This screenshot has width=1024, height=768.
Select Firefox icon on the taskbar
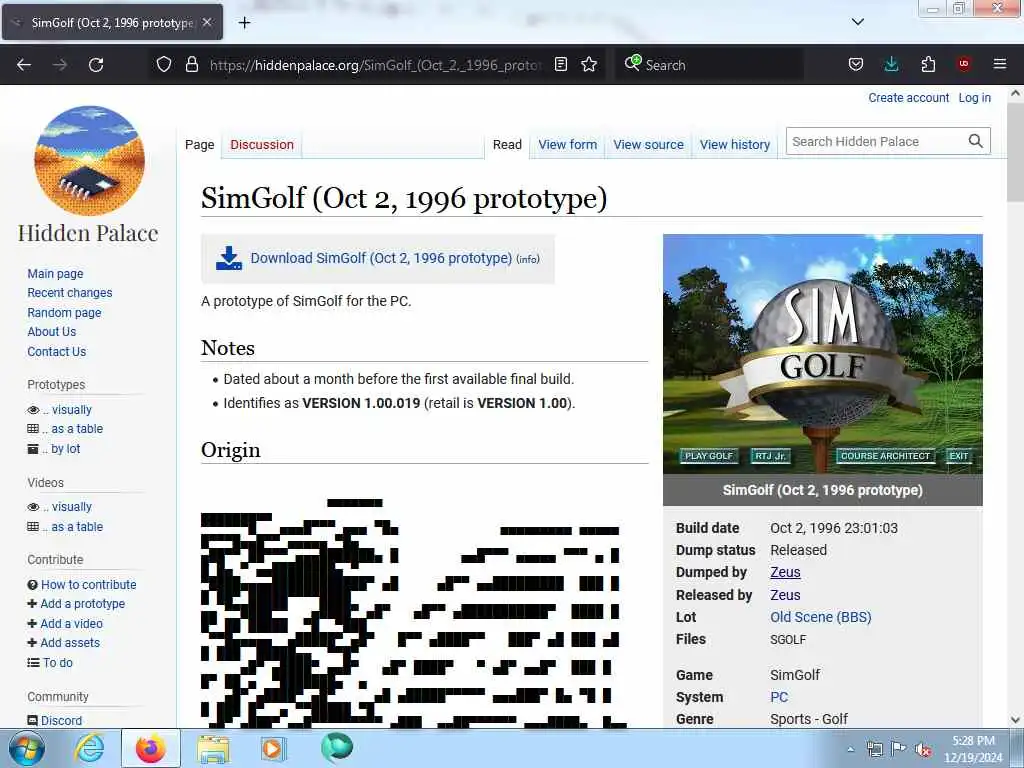151,748
